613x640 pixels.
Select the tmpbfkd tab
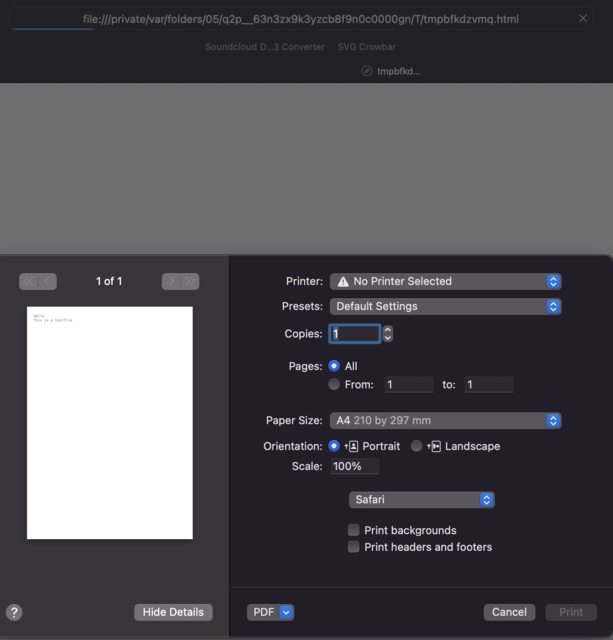point(391,71)
